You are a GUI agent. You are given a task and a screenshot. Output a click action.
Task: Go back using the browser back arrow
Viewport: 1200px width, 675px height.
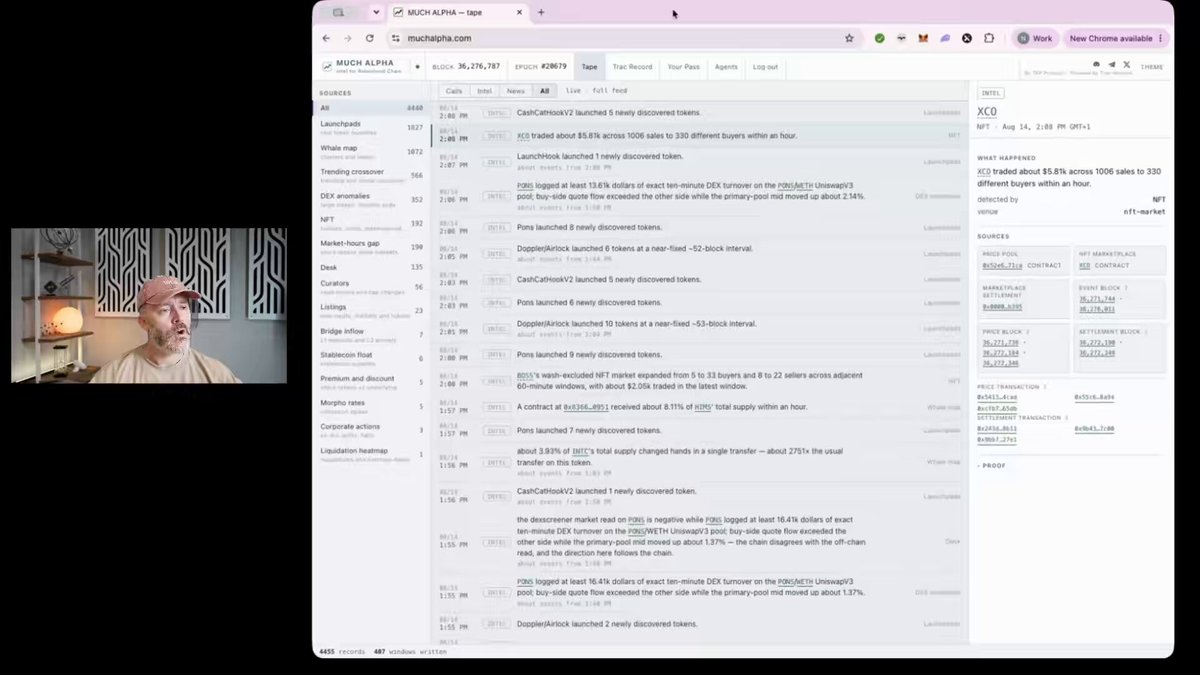pos(326,38)
